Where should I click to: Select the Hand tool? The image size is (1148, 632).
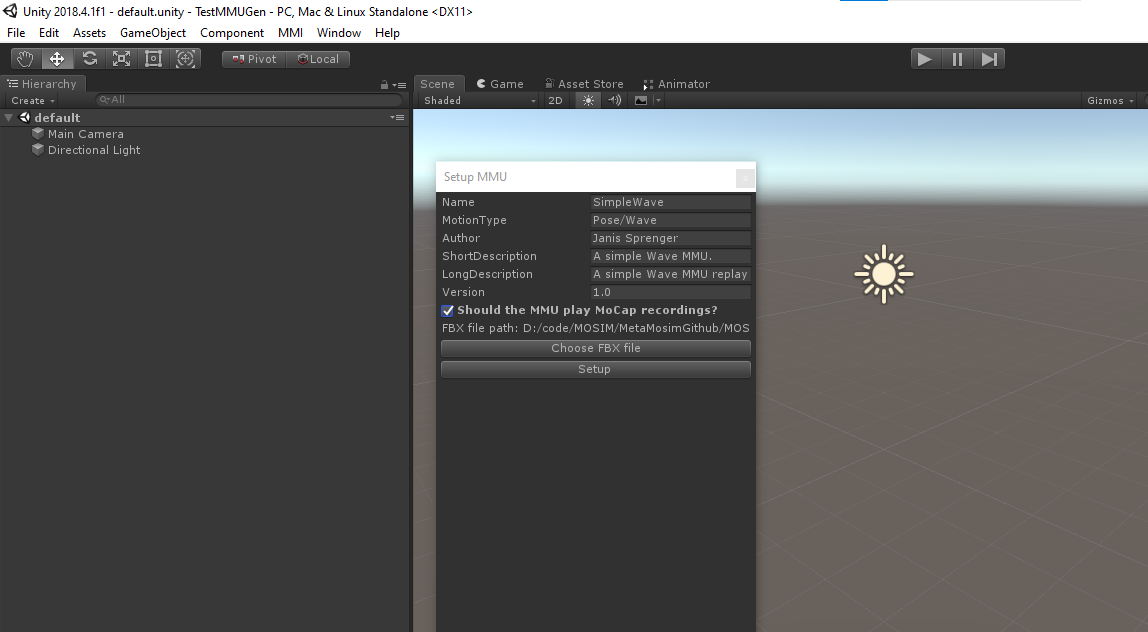pos(26,59)
